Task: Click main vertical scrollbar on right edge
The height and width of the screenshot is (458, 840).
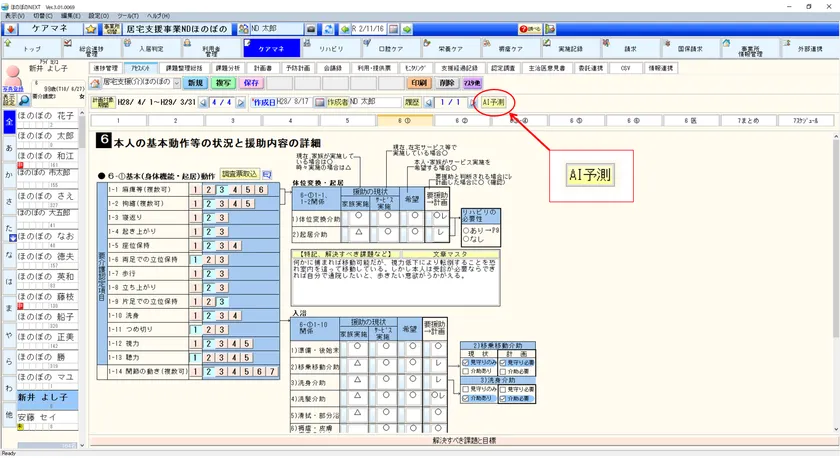Action: pyautogui.click(x=836, y=281)
